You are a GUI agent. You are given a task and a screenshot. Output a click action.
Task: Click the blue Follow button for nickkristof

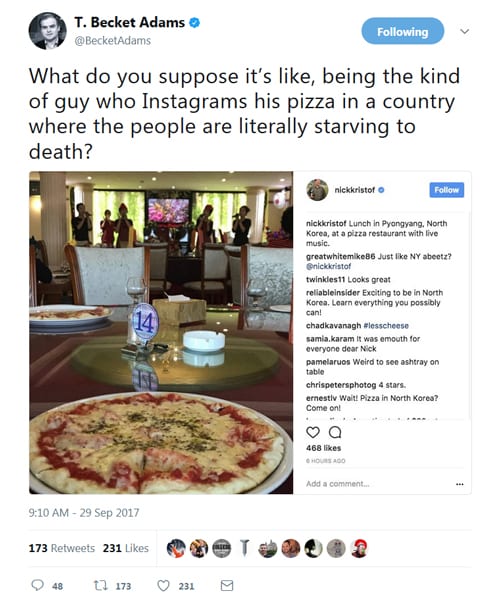coord(446,190)
